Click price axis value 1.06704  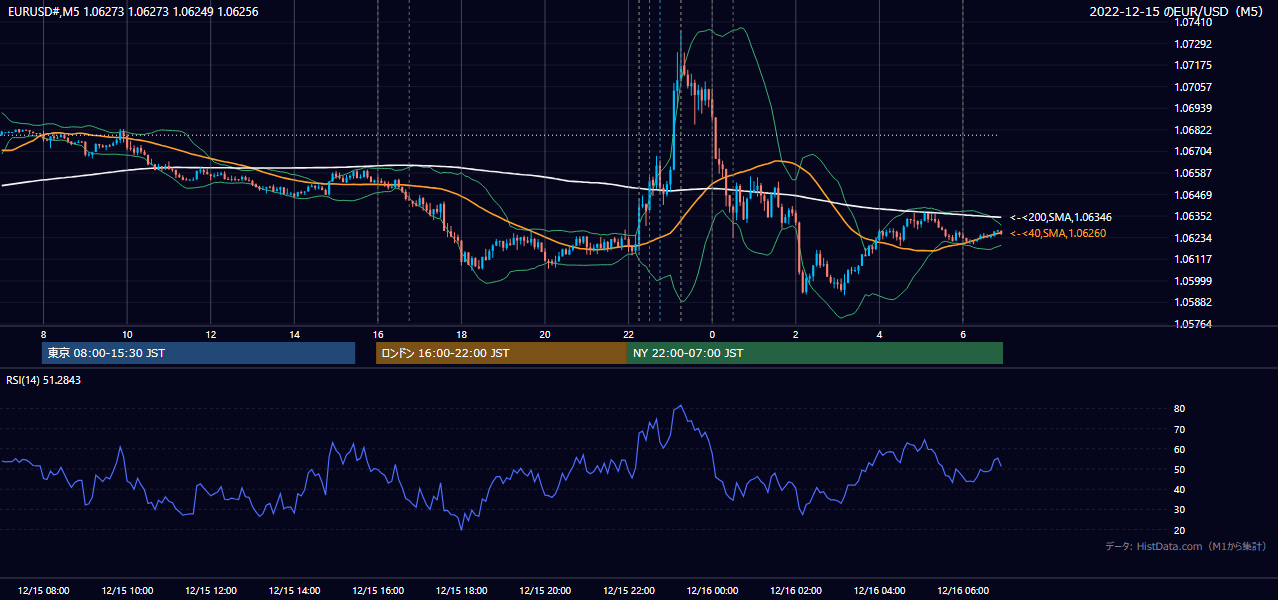coord(1193,151)
